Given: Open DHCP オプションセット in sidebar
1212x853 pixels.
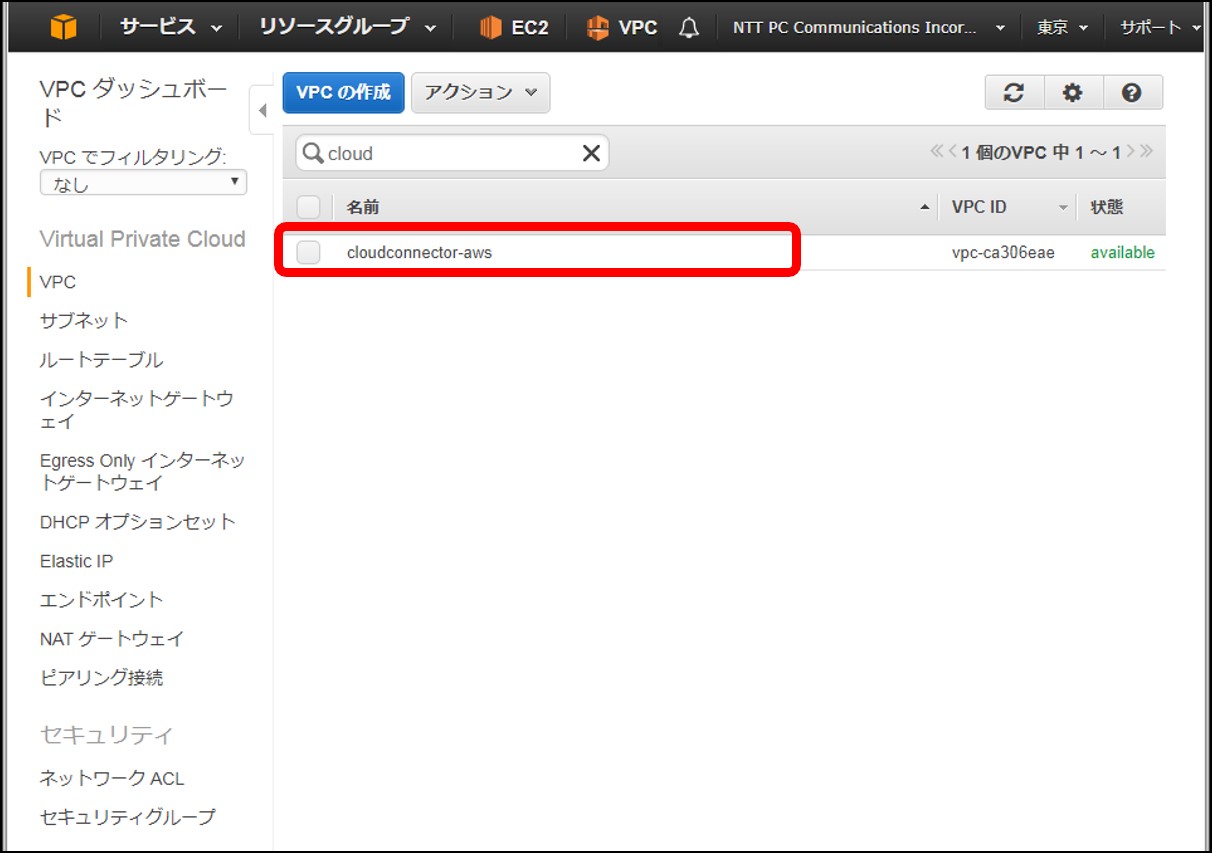Looking at the screenshot, I should coord(138,521).
